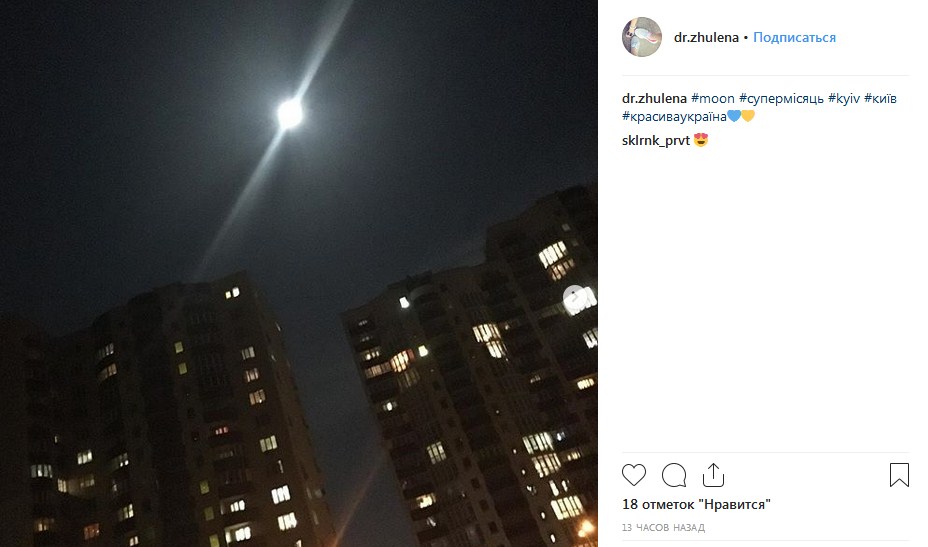Open the #супермісяць hashtag
Viewport: 928px width, 547px height.
tap(781, 98)
